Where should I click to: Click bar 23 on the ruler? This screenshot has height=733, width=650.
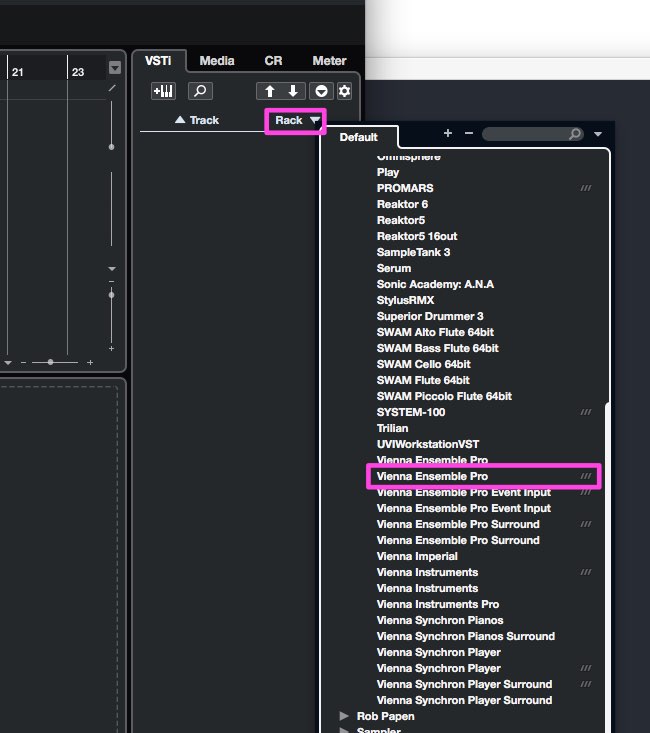(78, 72)
